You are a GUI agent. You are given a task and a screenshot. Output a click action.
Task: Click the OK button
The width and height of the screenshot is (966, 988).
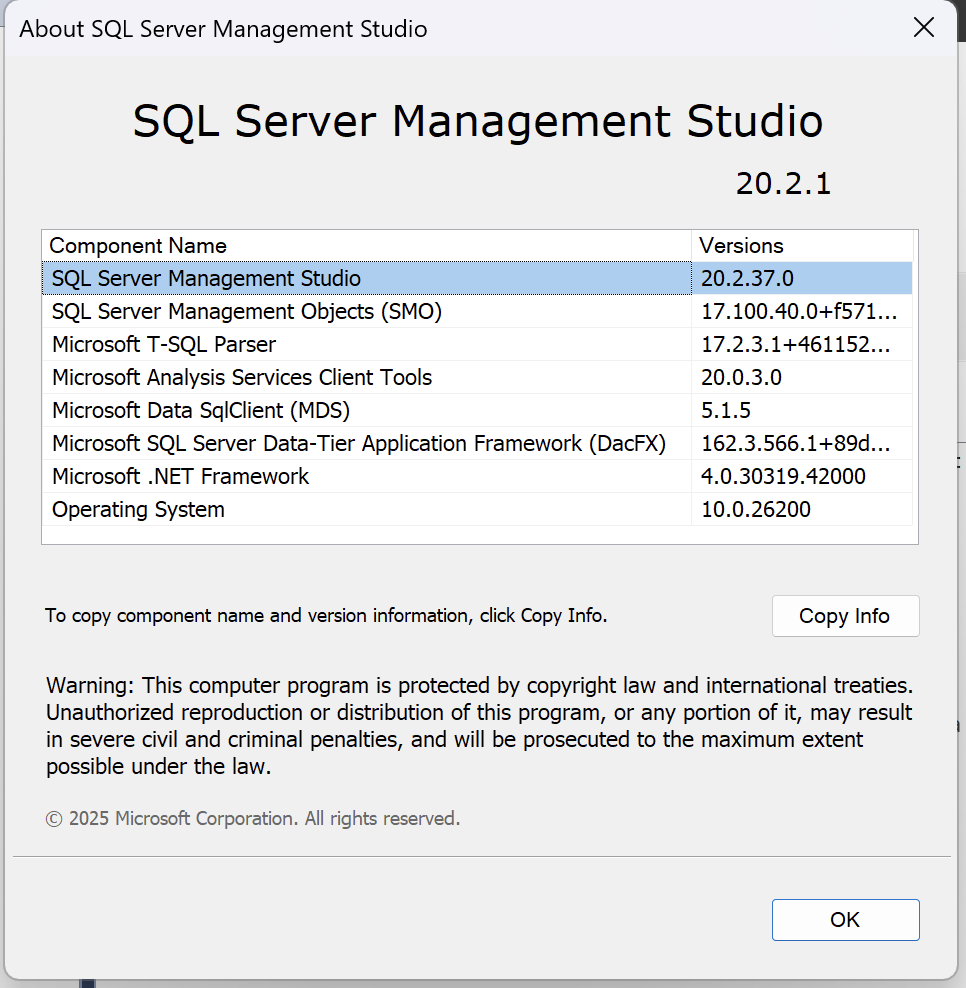click(845, 919)
